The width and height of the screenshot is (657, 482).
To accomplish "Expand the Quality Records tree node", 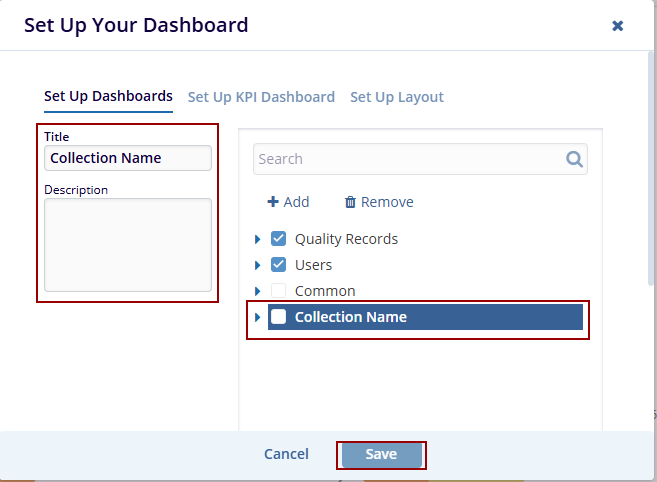I will click(x=258, y=239).
